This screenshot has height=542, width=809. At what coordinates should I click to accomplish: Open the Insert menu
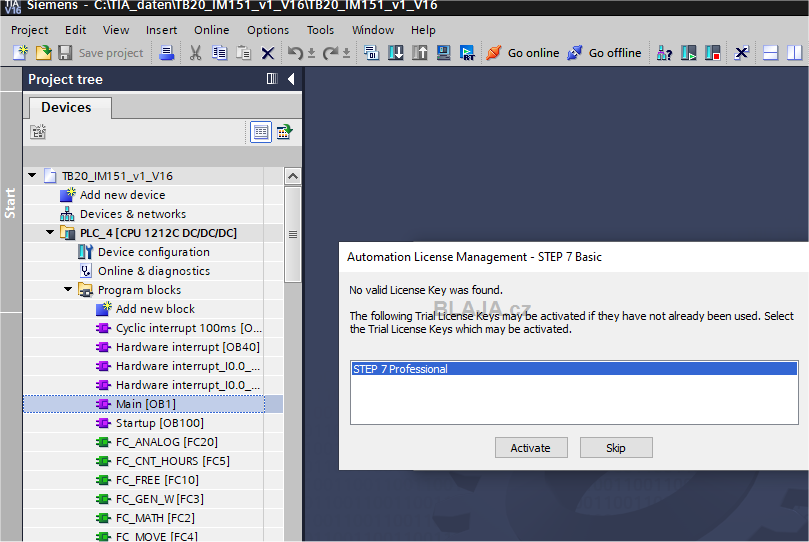(161, 30)
